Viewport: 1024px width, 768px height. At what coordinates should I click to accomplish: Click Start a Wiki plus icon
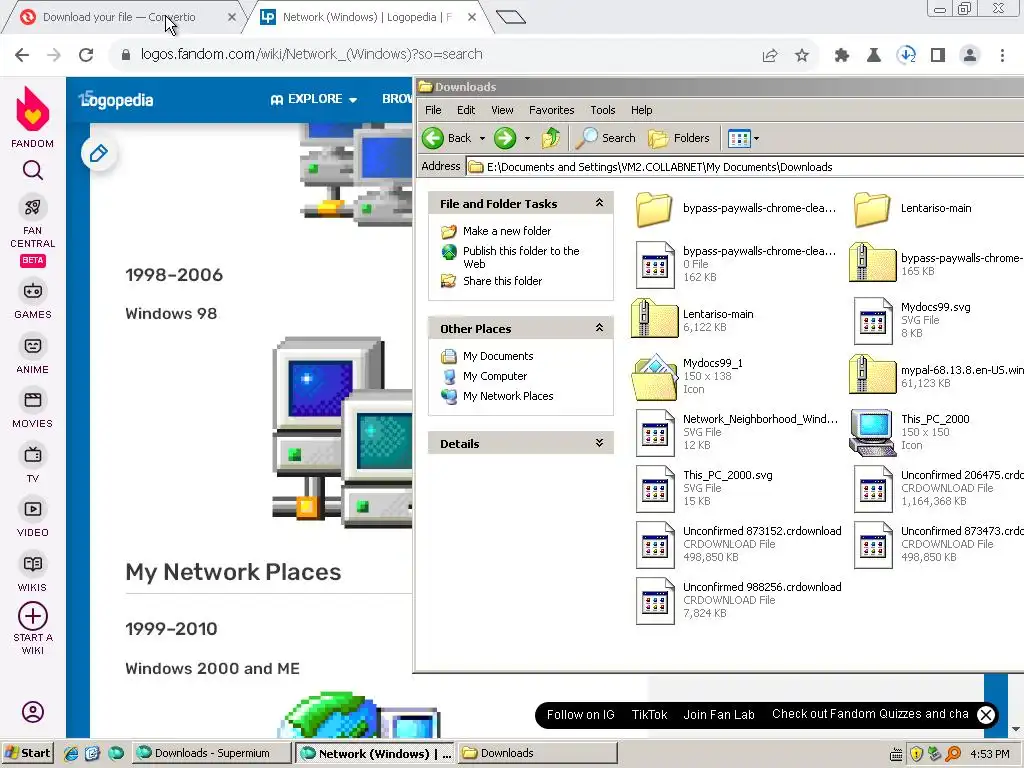coord(33,616)
